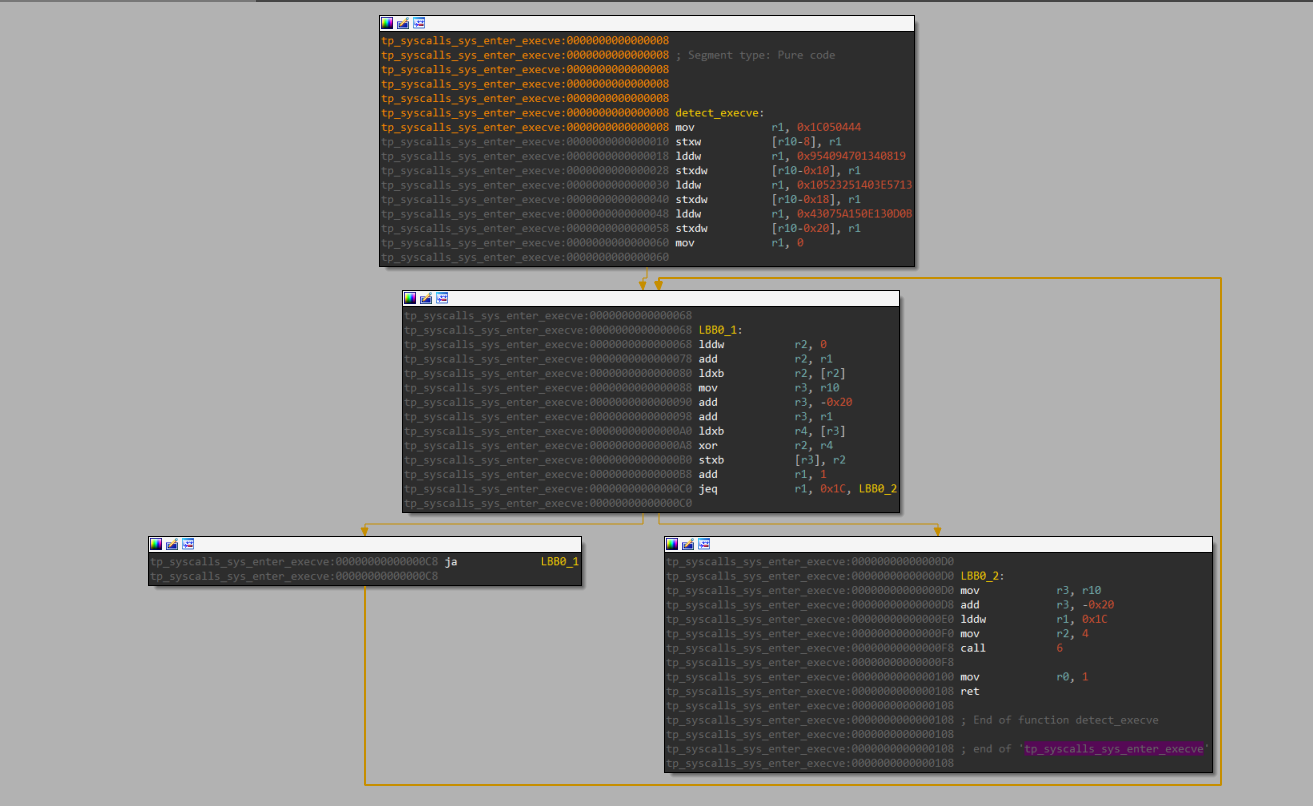
Task: Click third title-bar icon on LBB0_1 loop node
Action: click(442, 298)
